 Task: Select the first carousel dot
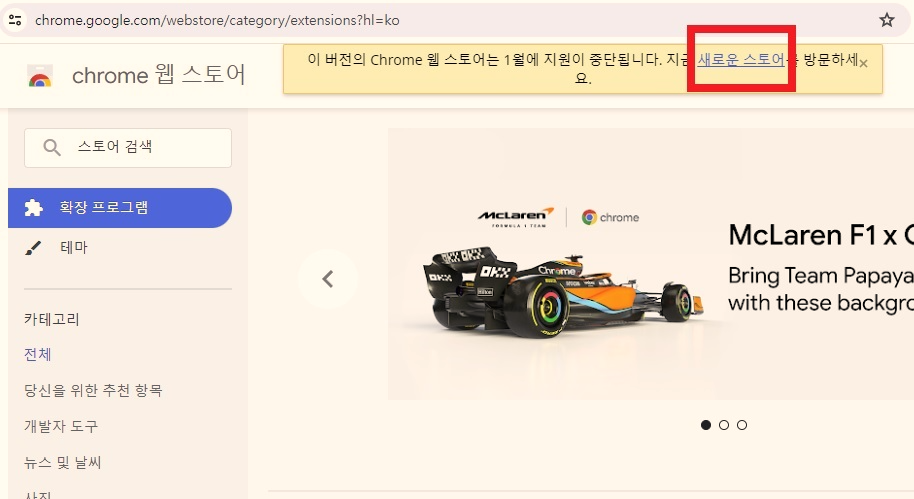click(706, 425)
